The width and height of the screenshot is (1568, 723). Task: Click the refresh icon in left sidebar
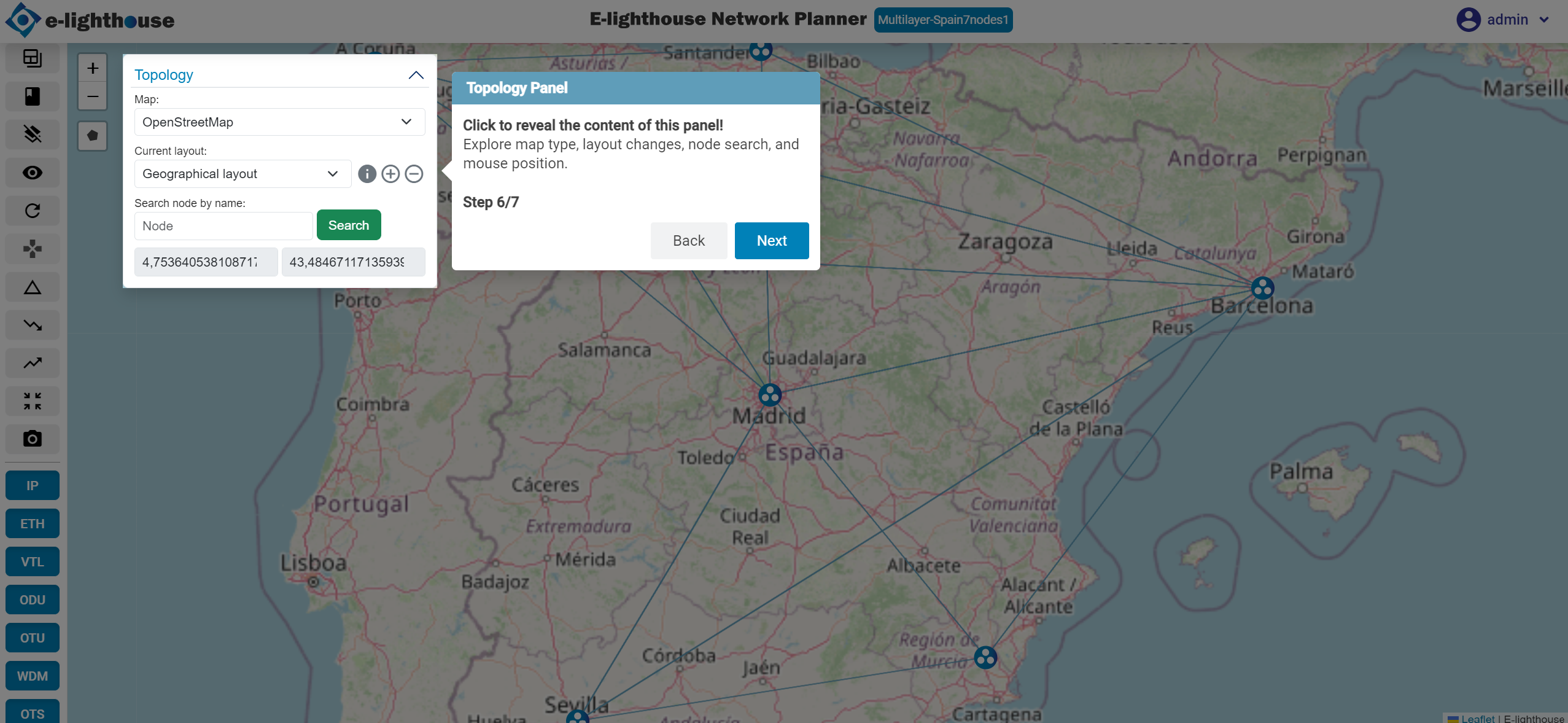(x=32, y=211)
